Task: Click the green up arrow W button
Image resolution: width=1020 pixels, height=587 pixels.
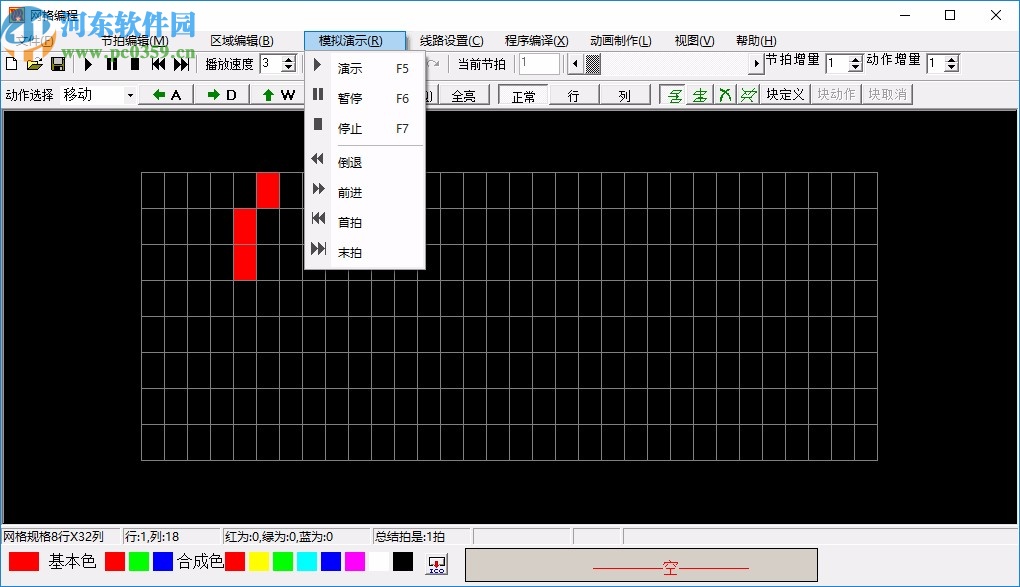Action: pos(279,95)
